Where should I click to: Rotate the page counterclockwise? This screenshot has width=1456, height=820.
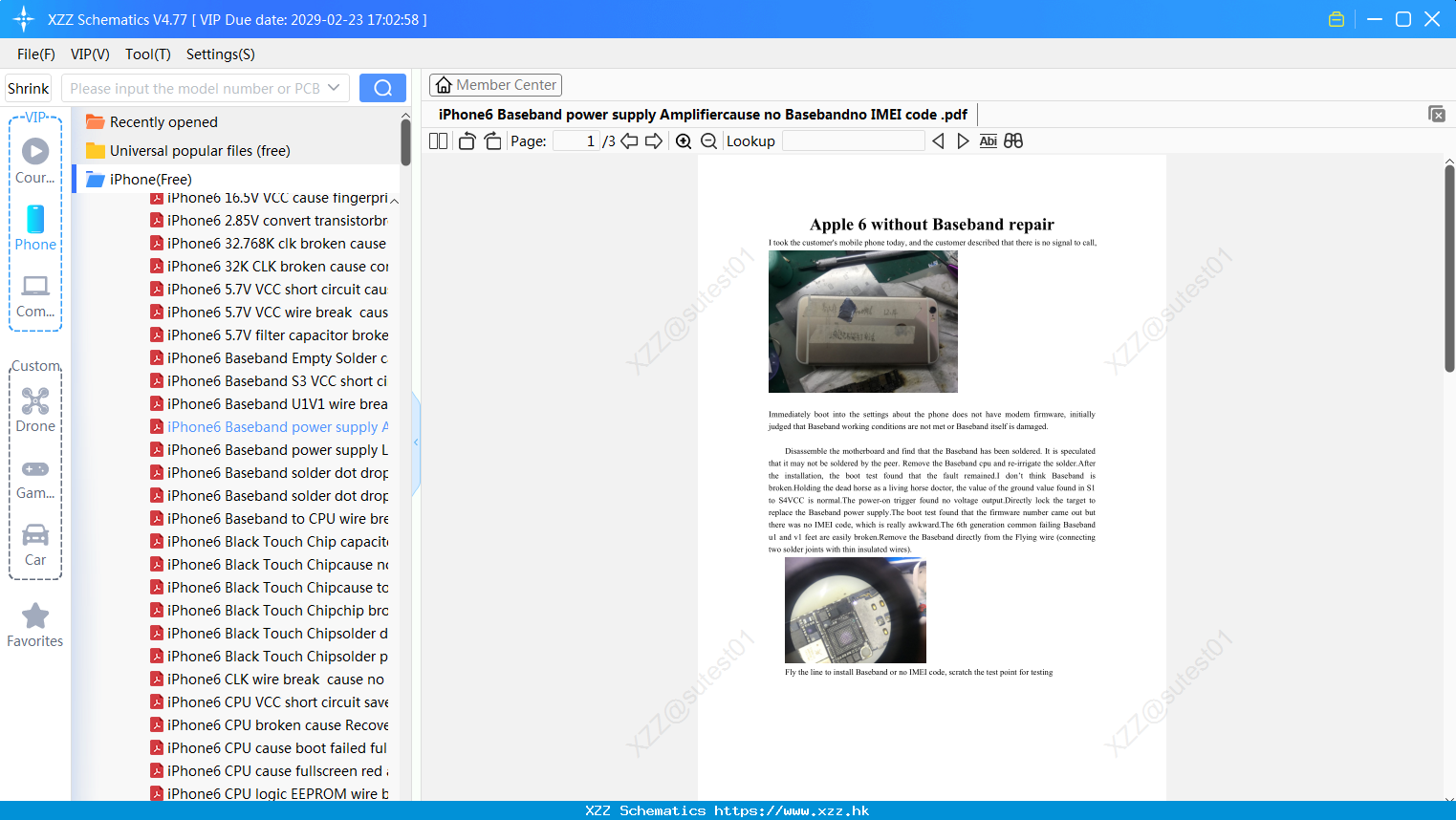tap(467, 141)
